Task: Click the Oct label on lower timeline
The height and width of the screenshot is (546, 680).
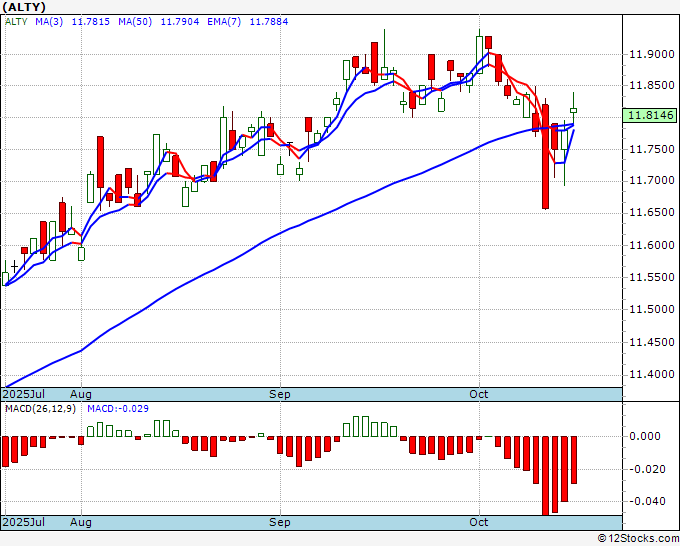Action: pos(479,522)
